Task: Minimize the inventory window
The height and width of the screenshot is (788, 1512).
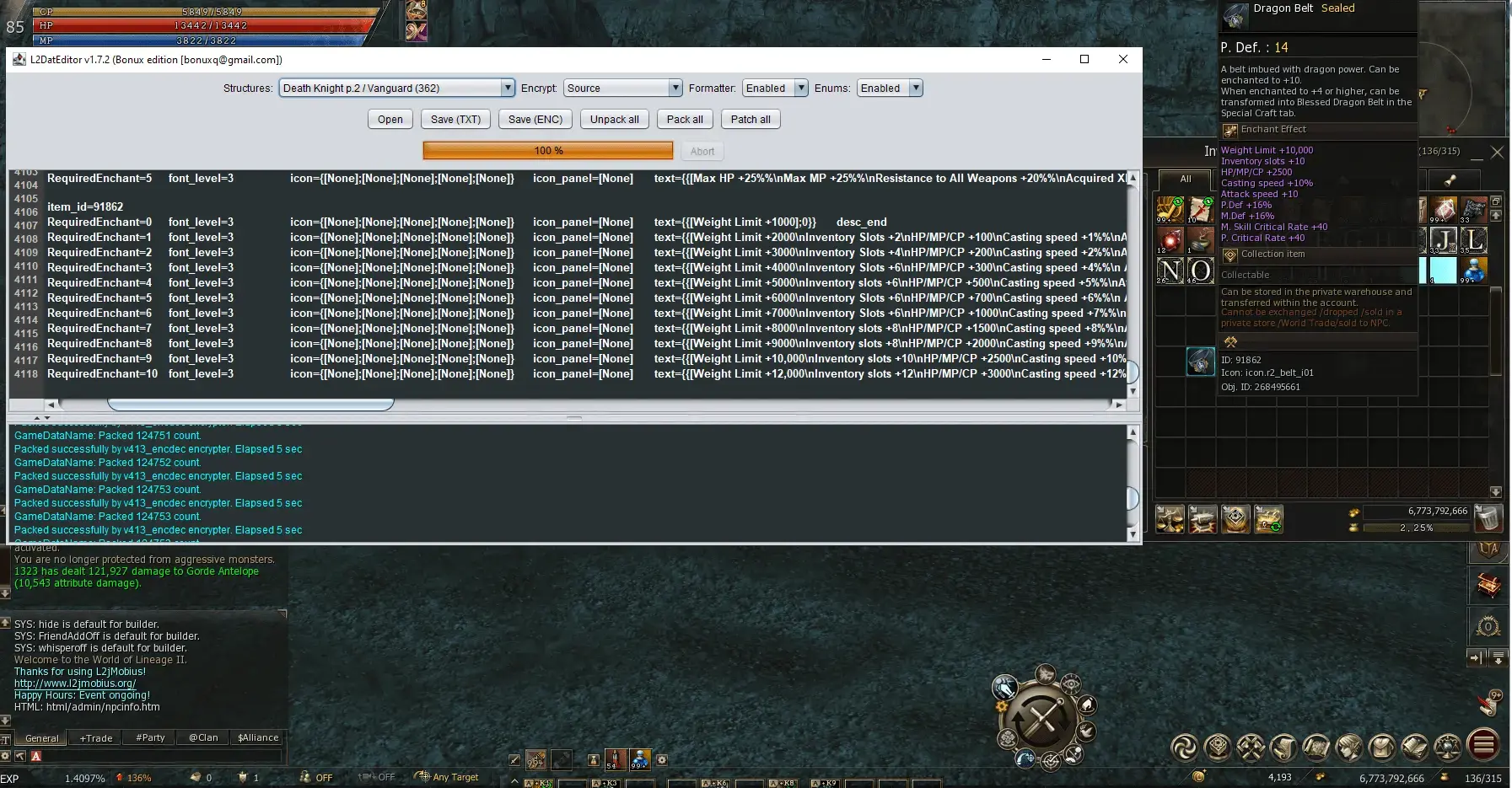Action: tap(1477, 157)
